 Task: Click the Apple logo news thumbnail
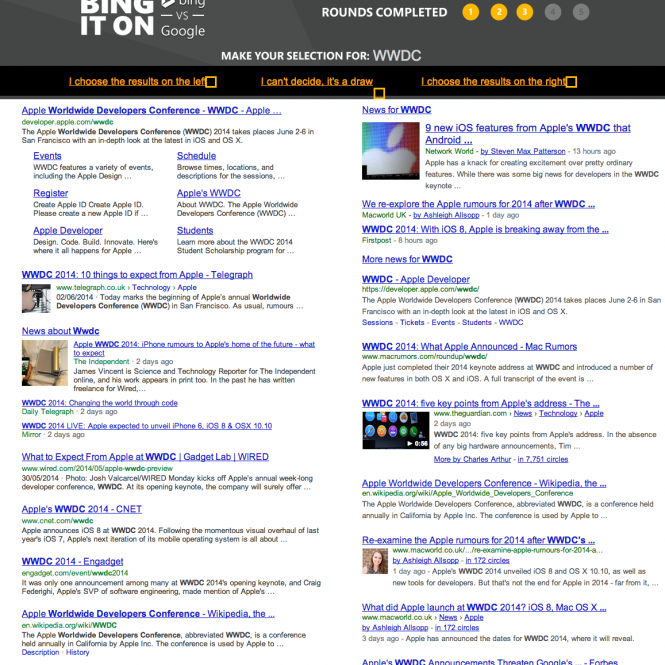391,151
